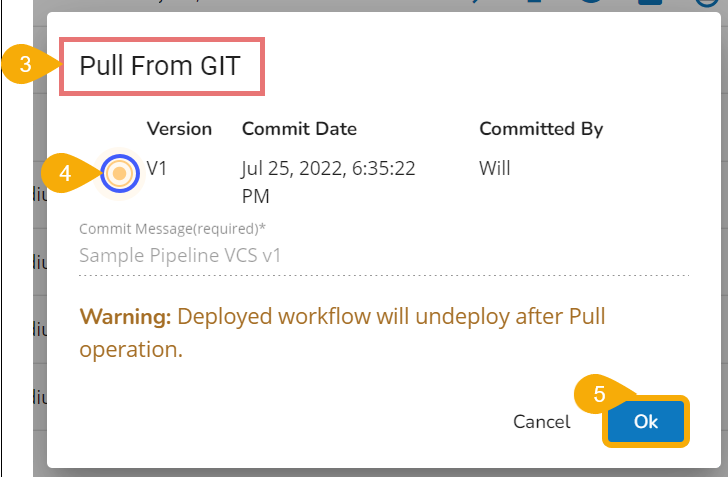Click the orange step 5 callout marker
728x477 pixels.
point(599,394)
